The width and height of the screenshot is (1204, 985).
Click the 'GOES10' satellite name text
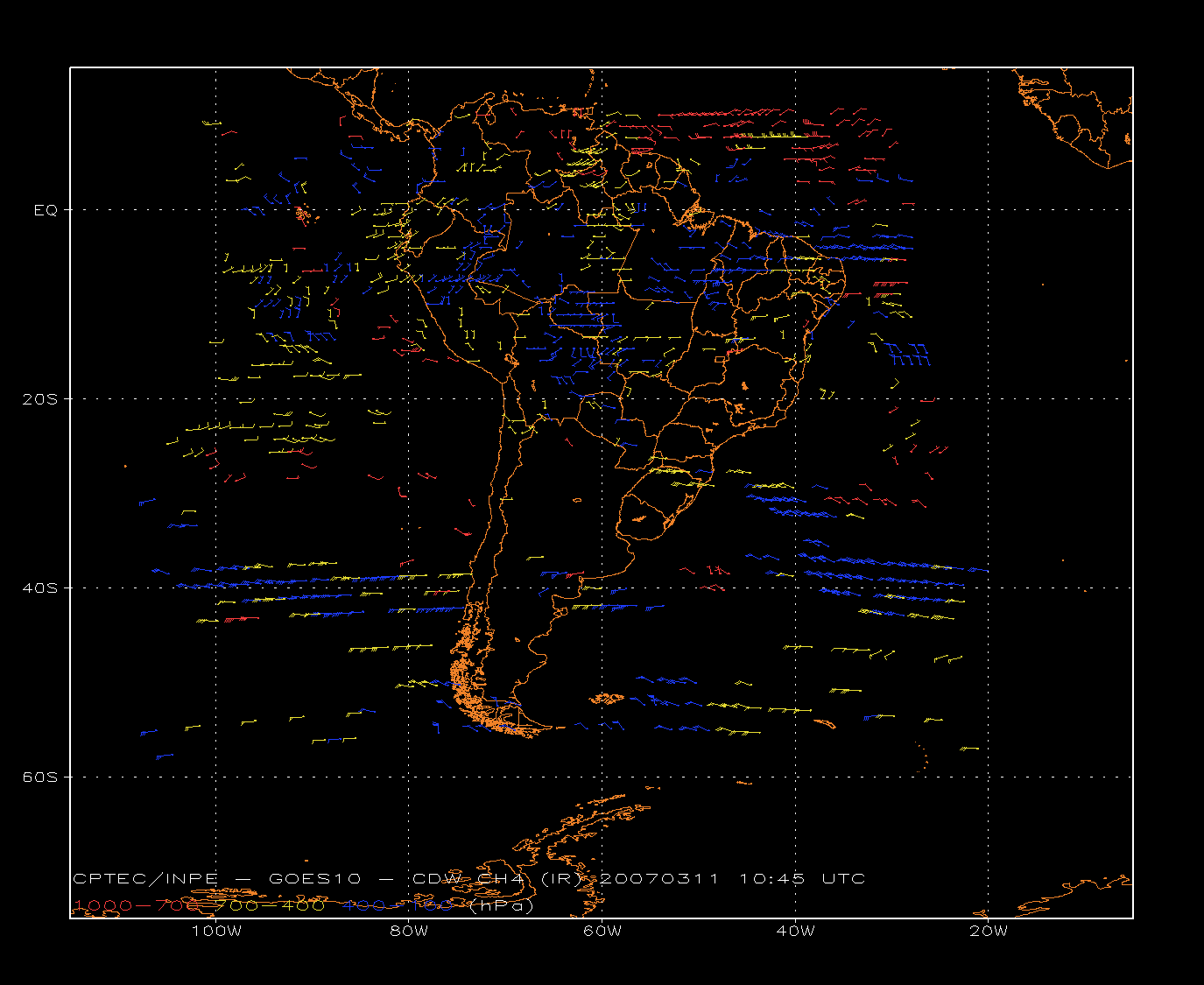[x=313, y=879]
